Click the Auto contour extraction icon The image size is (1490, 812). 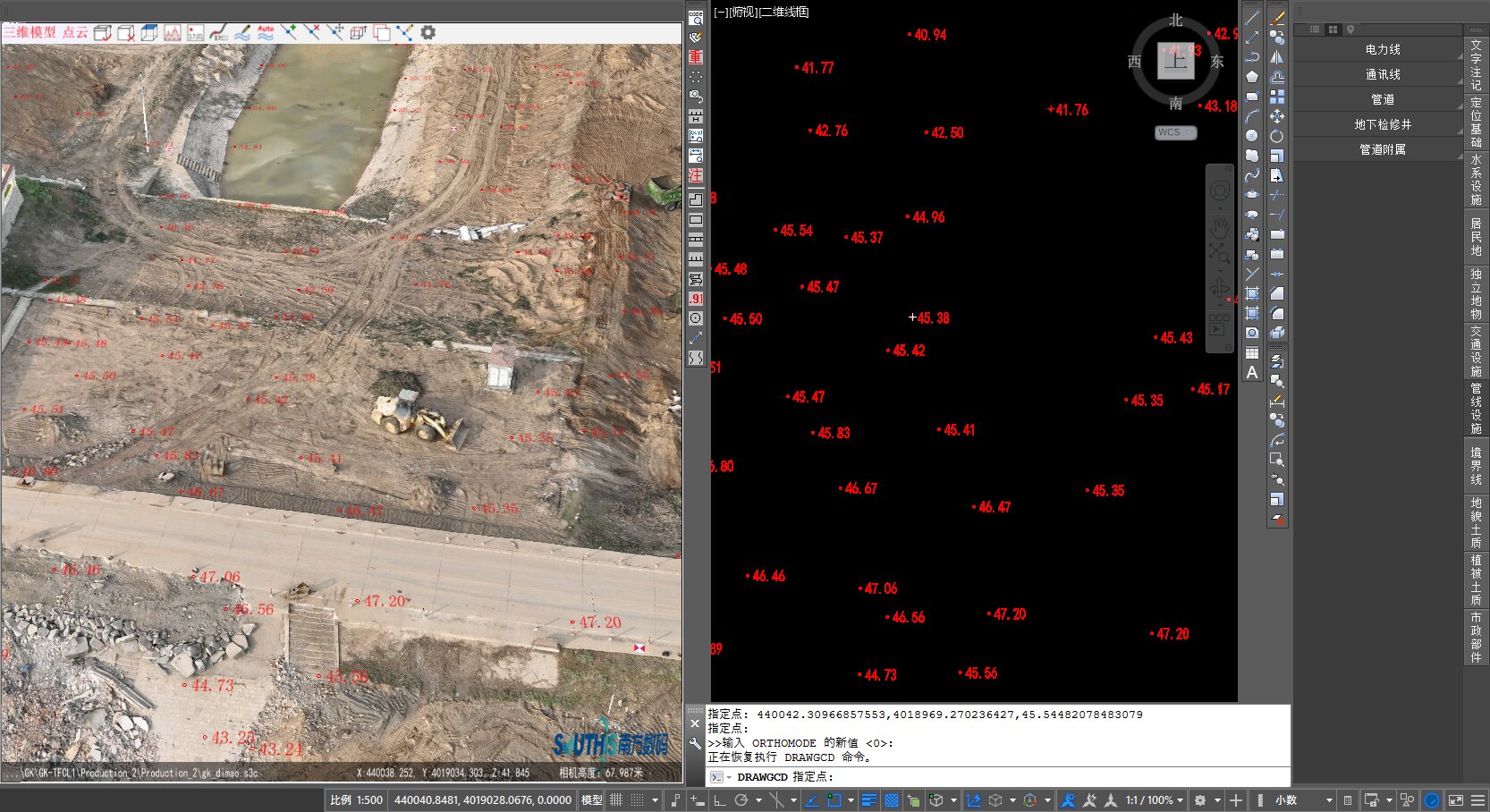coord(266,32)
